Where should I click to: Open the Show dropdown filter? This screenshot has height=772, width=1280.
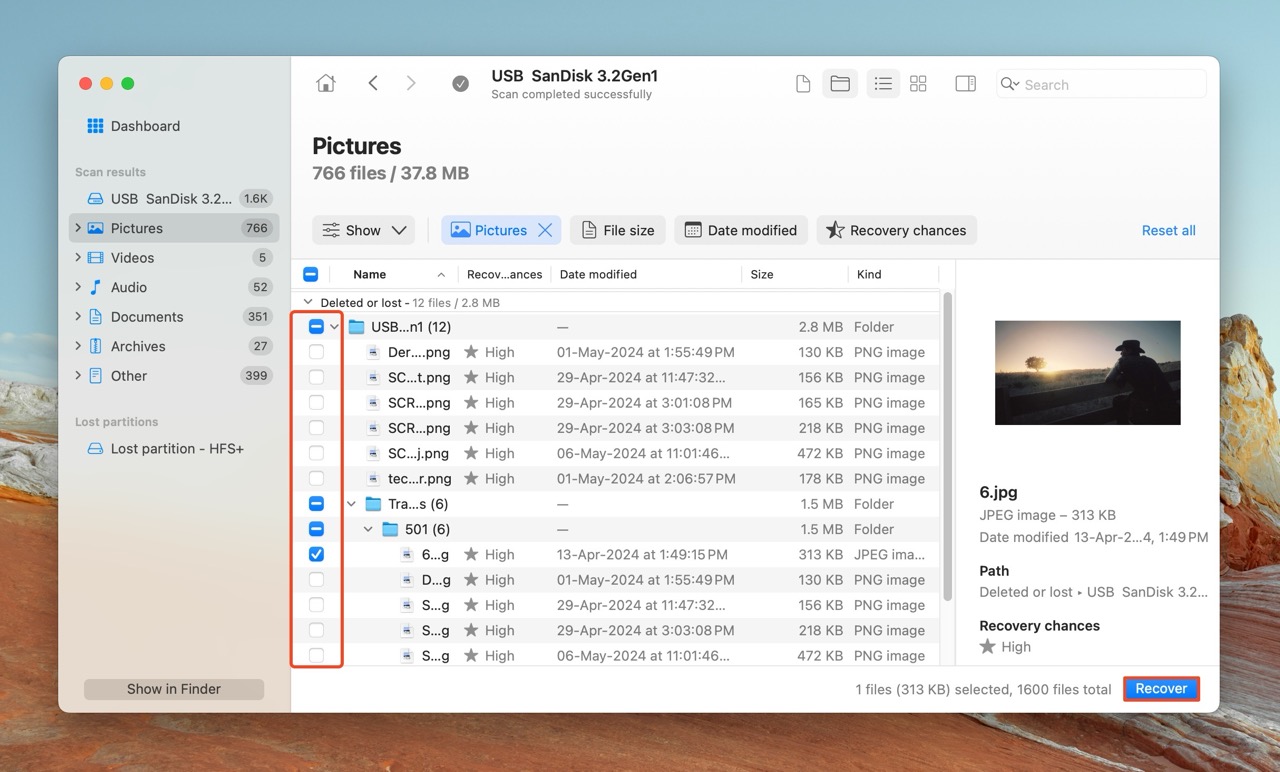coord(363,230)
